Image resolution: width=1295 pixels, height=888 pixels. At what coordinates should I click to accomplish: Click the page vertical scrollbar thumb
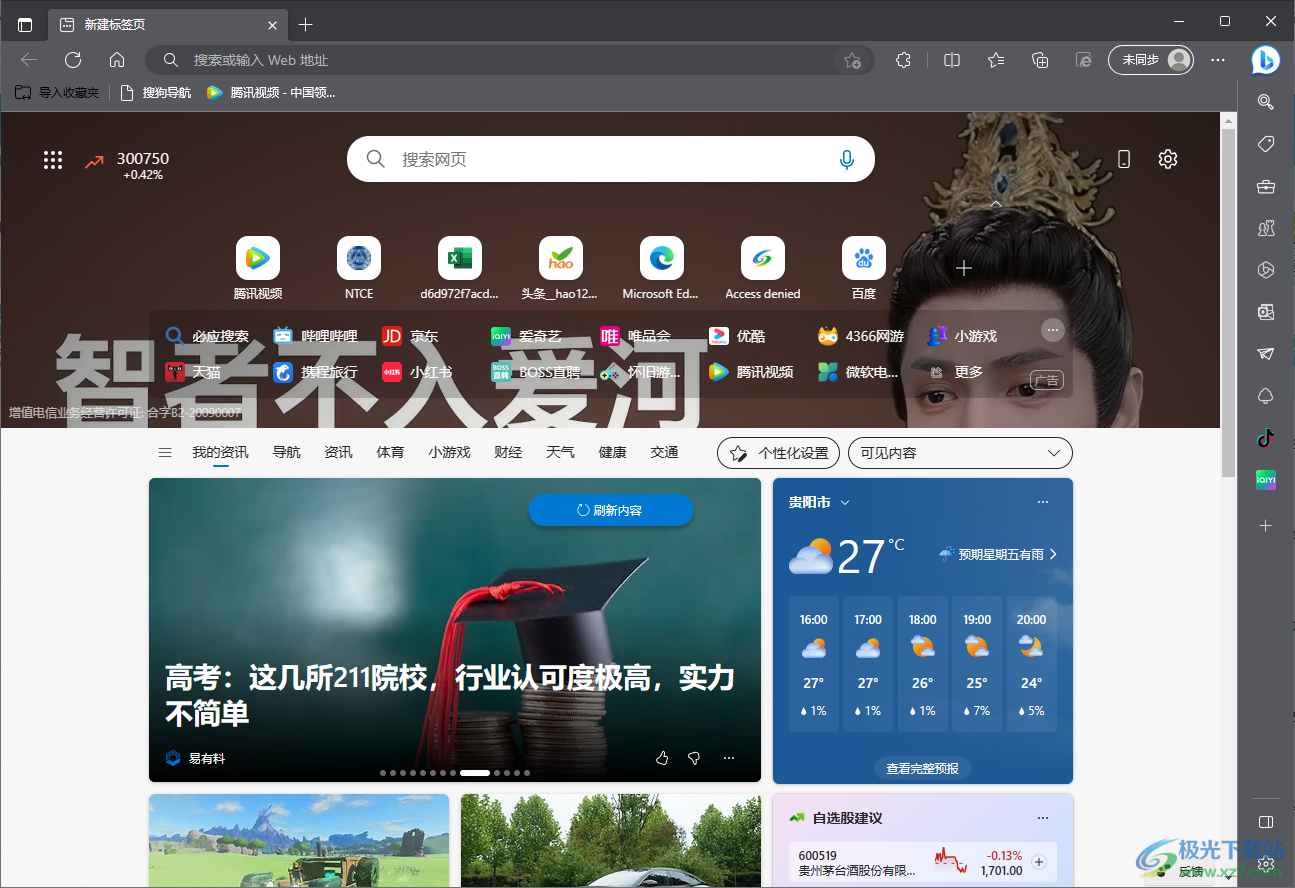tap(1229, 301)
